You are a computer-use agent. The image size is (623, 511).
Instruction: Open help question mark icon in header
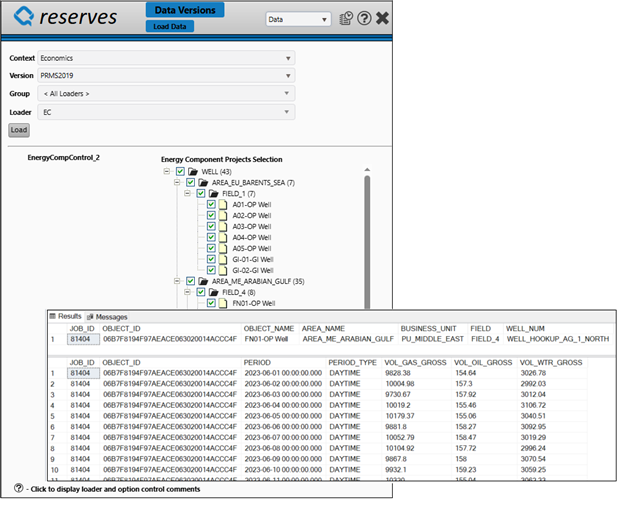click(364, 18)
